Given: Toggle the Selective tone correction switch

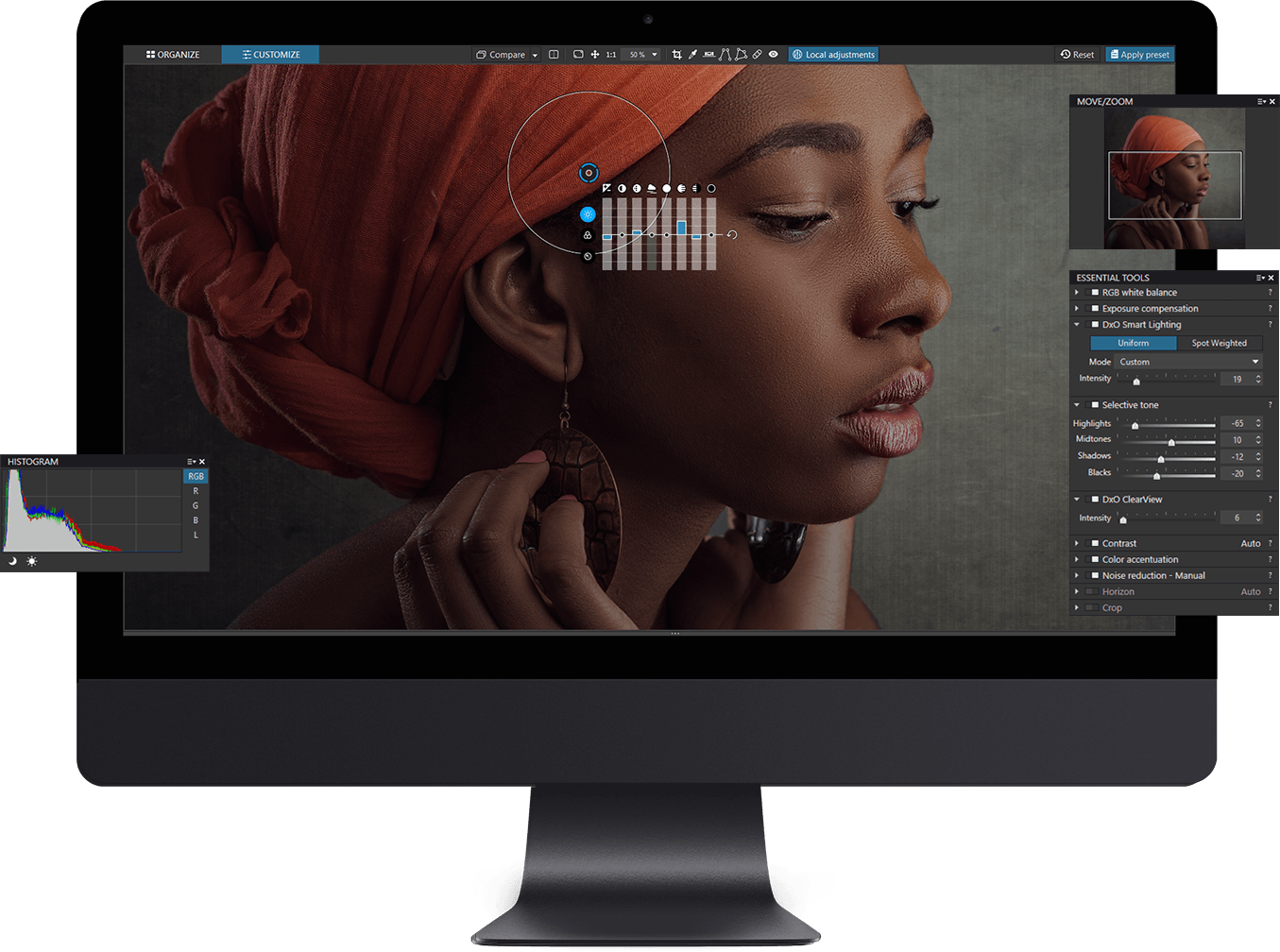Looking at the screenshot, I should (1095, 405).
